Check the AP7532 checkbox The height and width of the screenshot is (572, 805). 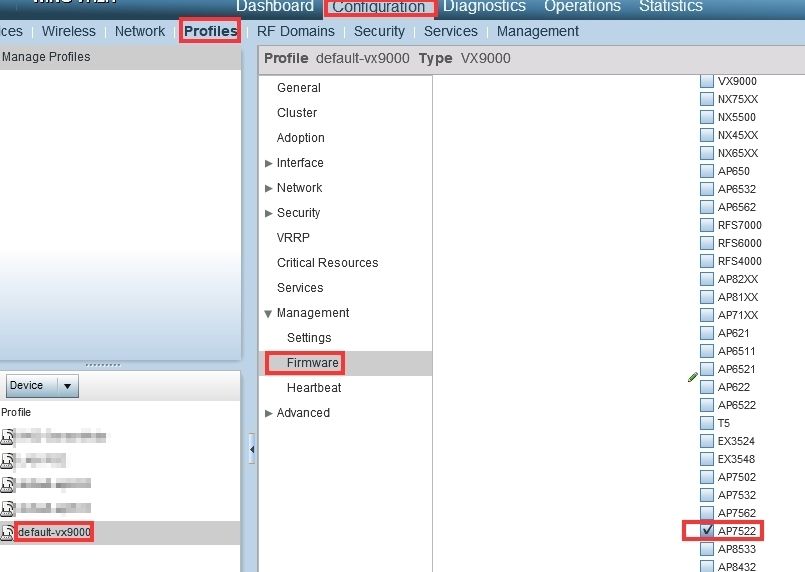point(707,495)
